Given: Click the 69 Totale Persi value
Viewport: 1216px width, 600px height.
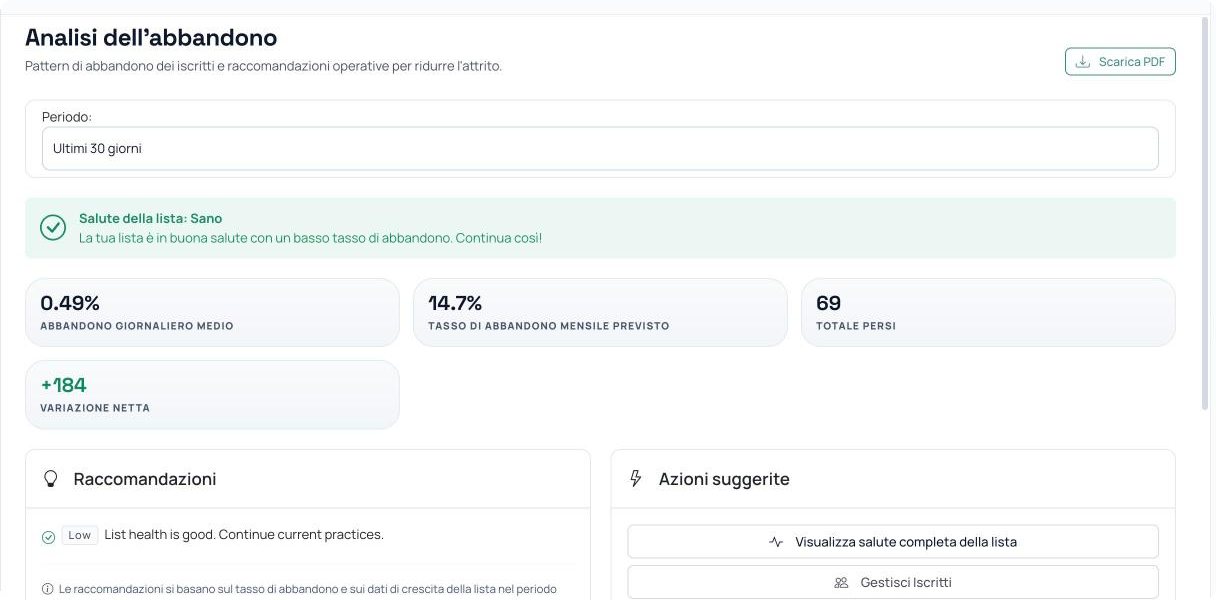Looking at the screenshot, I should click(x=828, y=303).
